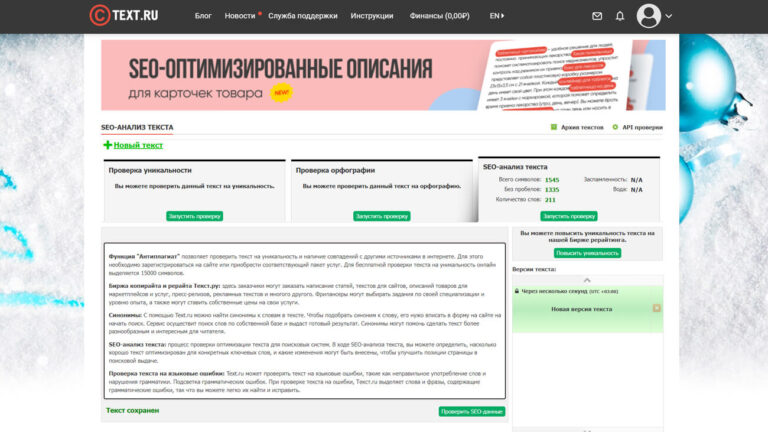Image resolution: width=768 pixels, height=432 pixels.
Task: Click the Повысить уникальность button
Action: (x=587, y=253)
